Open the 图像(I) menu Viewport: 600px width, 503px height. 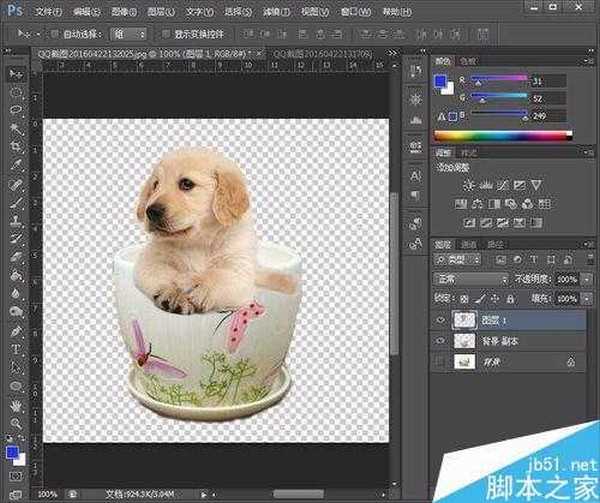pos(123,10)
